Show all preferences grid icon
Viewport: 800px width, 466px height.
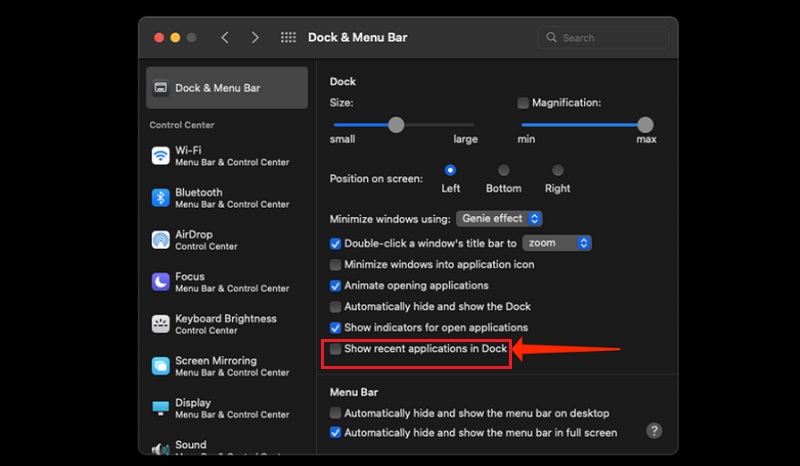coord(288,38)
